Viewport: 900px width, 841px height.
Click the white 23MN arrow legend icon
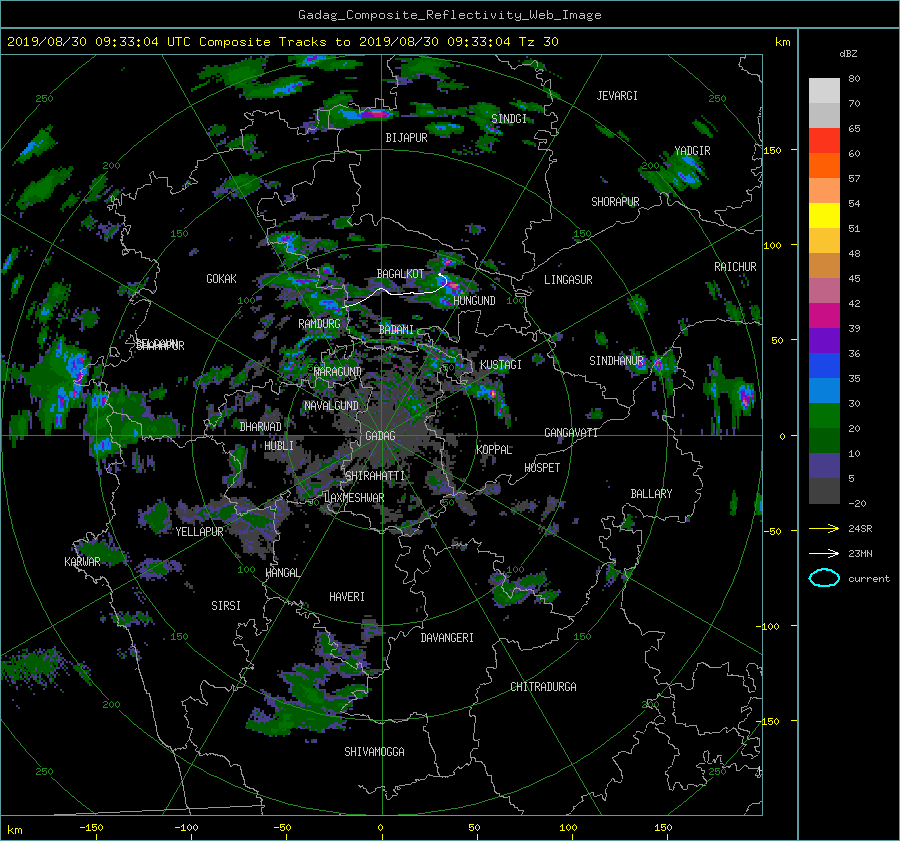pyautogui.click(x=824, y=553)
